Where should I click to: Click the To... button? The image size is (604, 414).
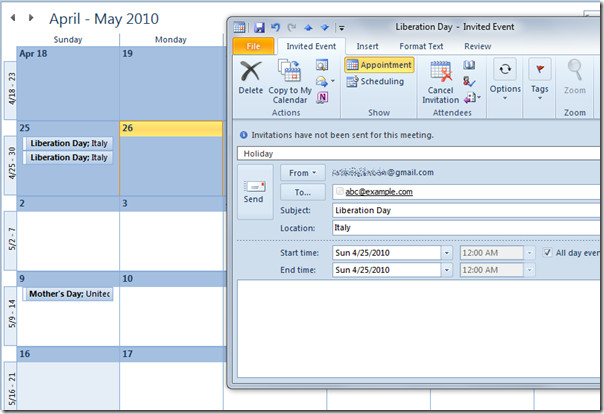302,192
